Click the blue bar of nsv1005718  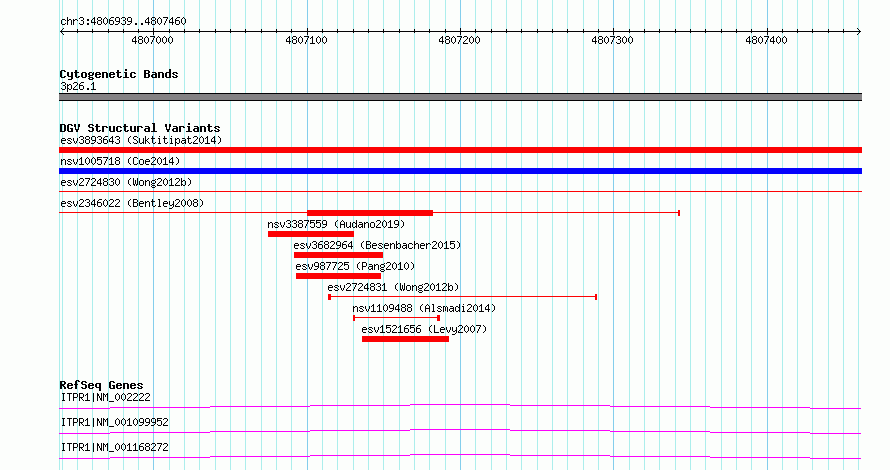click(x=460, y=171)
